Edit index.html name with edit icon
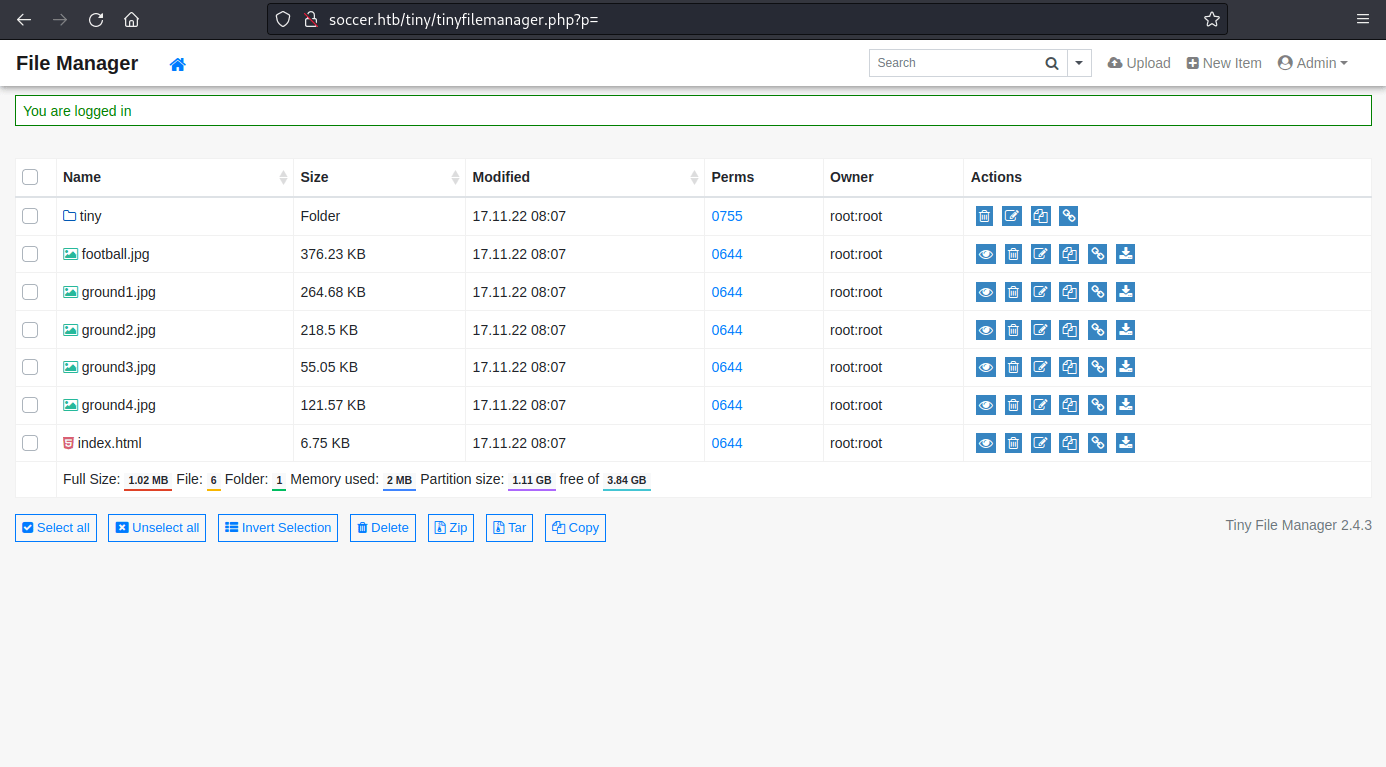 click(1041, 443)
